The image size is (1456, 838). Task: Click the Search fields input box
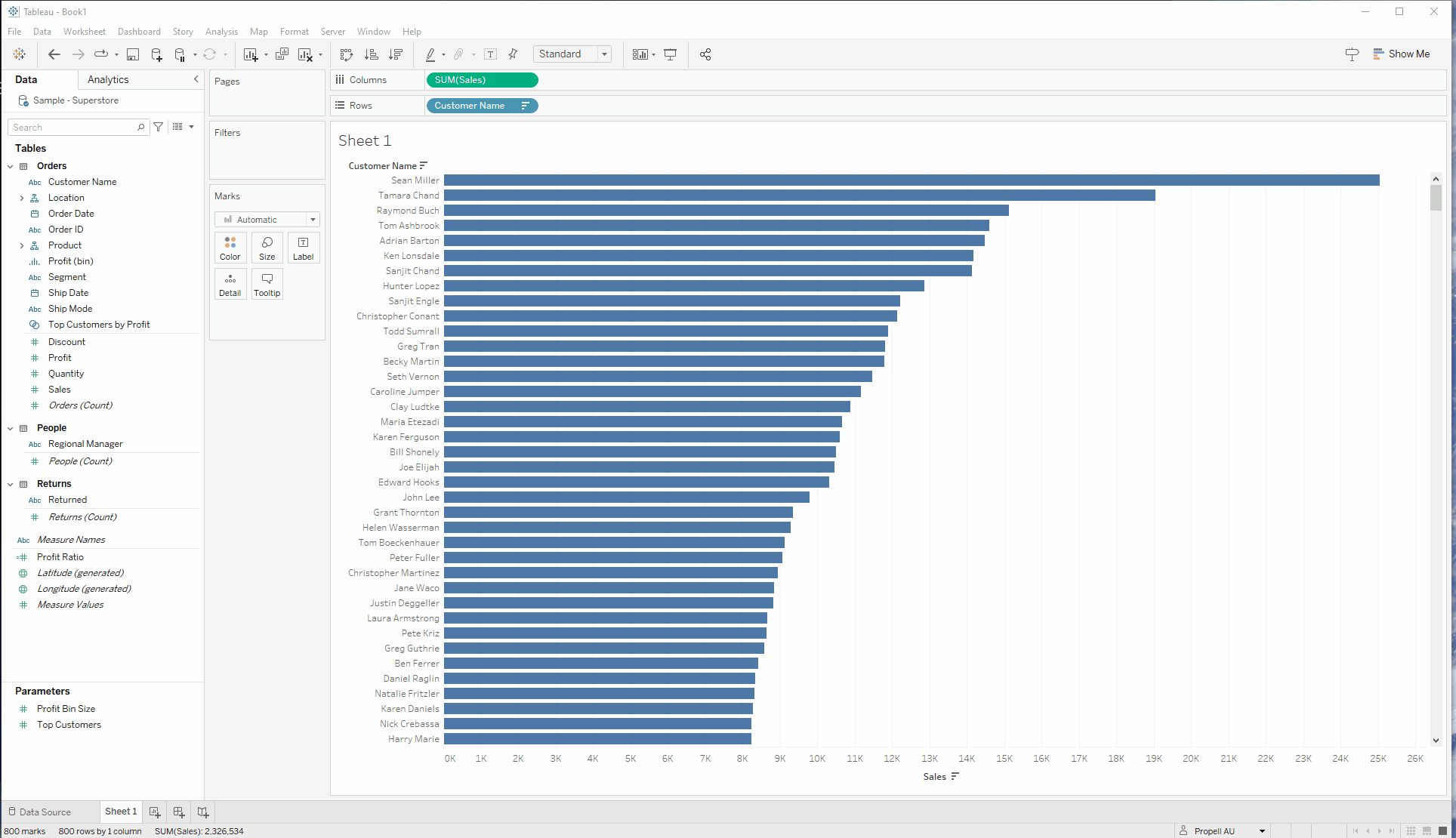click(x=73, y=128)
